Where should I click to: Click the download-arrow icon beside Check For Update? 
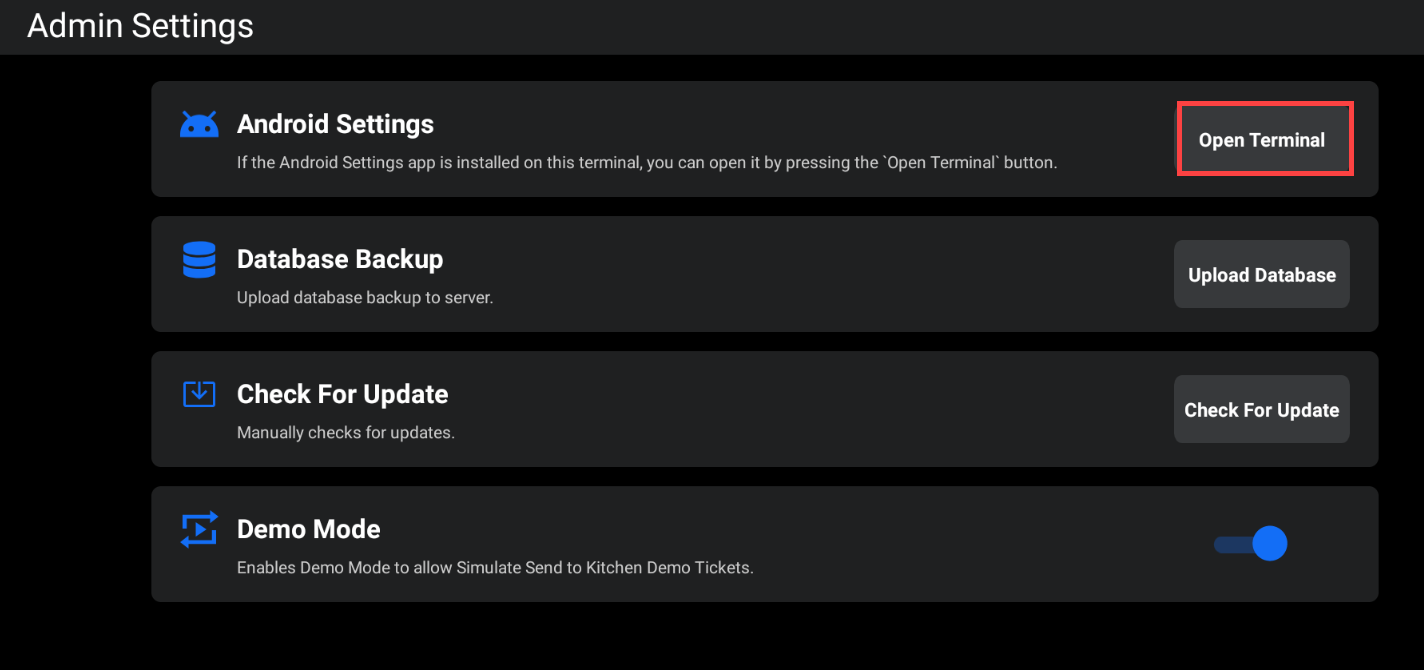(x=199, y=394)
